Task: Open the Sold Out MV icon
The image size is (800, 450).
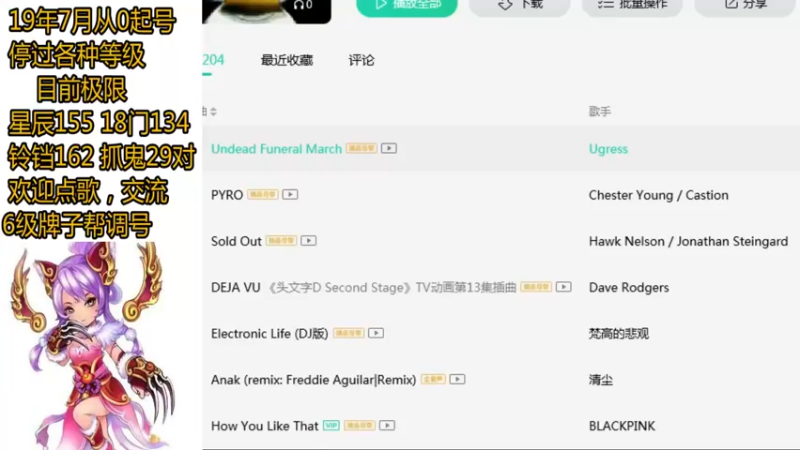Action: (309, 241)
